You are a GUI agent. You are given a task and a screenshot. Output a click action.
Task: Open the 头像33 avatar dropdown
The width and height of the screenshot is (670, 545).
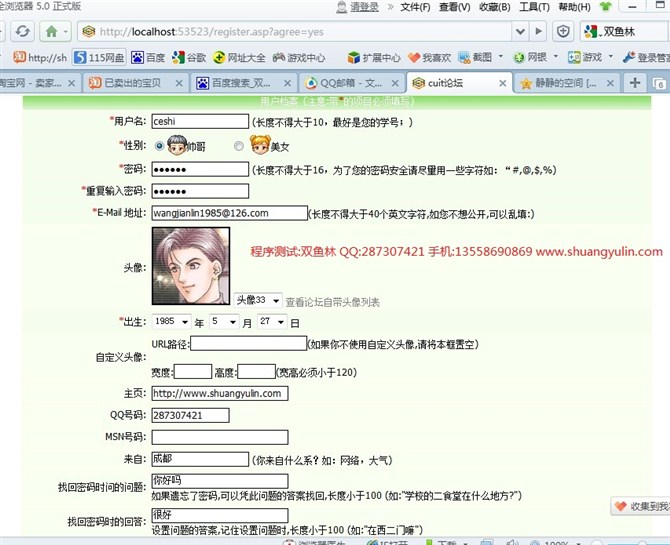point(258,300)
